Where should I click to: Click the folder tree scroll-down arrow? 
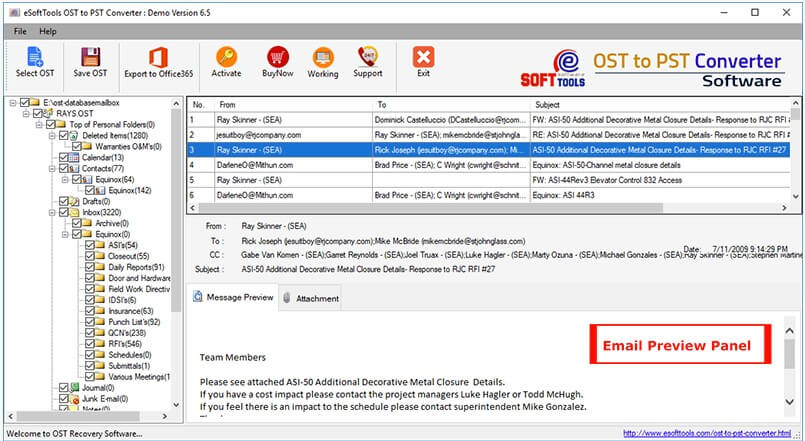[x=176, y=405]
